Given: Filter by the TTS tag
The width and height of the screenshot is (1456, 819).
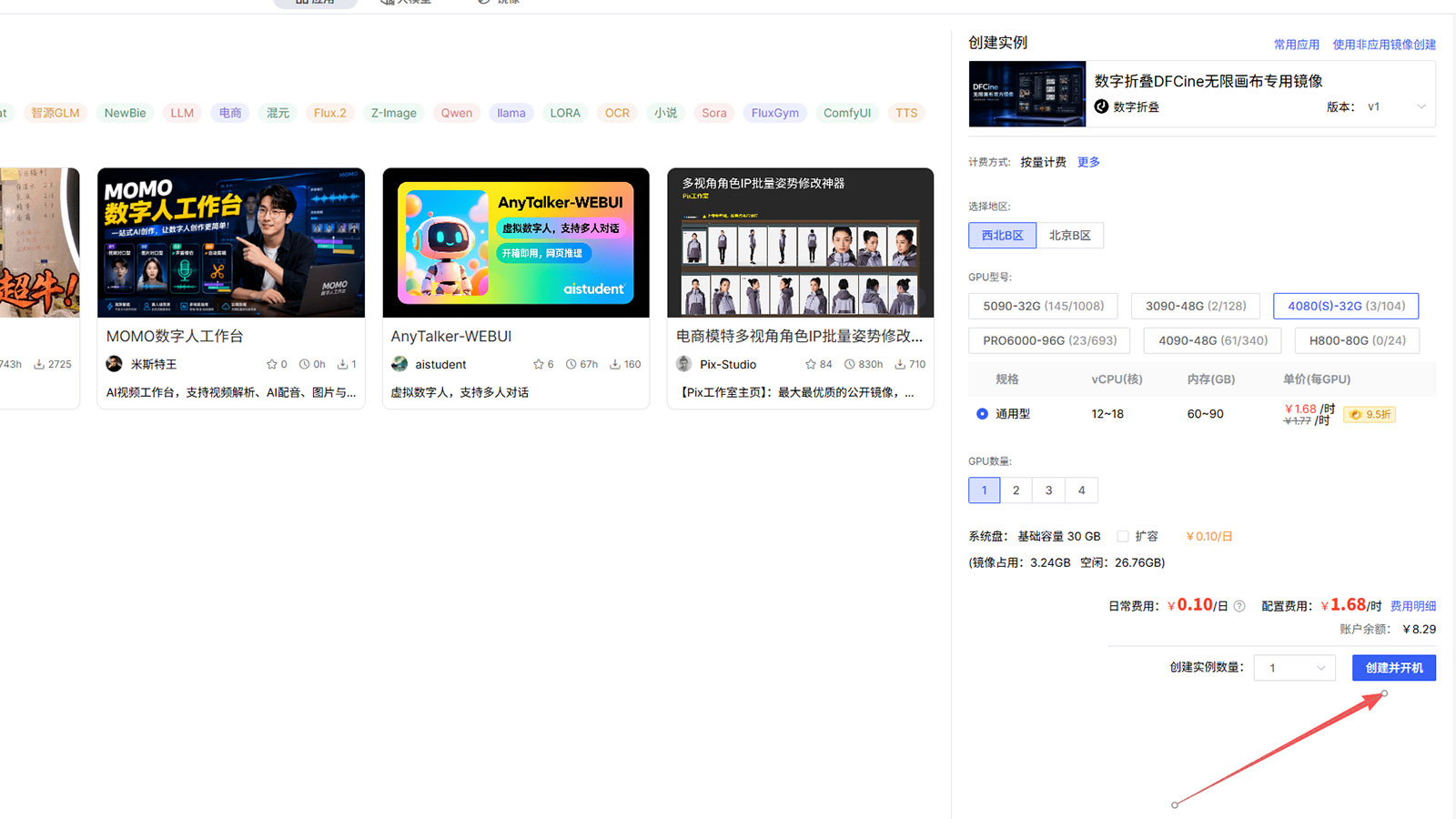Looking at the screenshot, I should coord(906,113).
